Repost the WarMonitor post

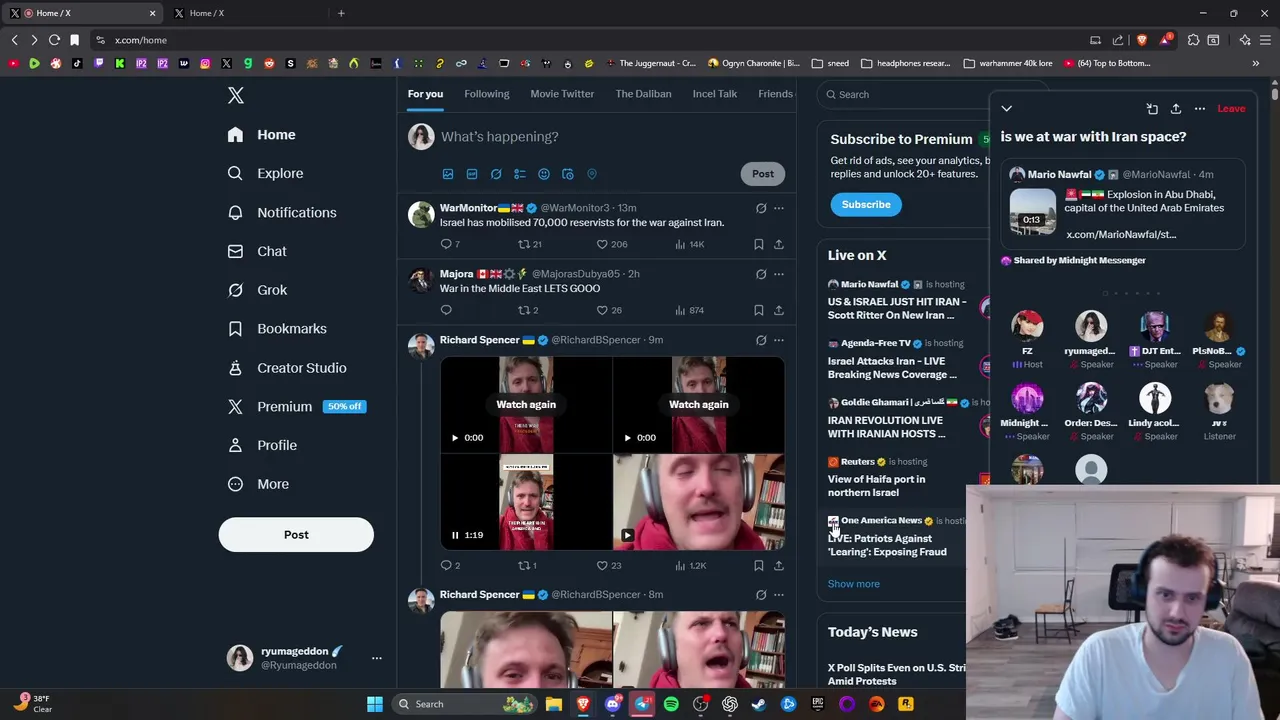[529, 244]
